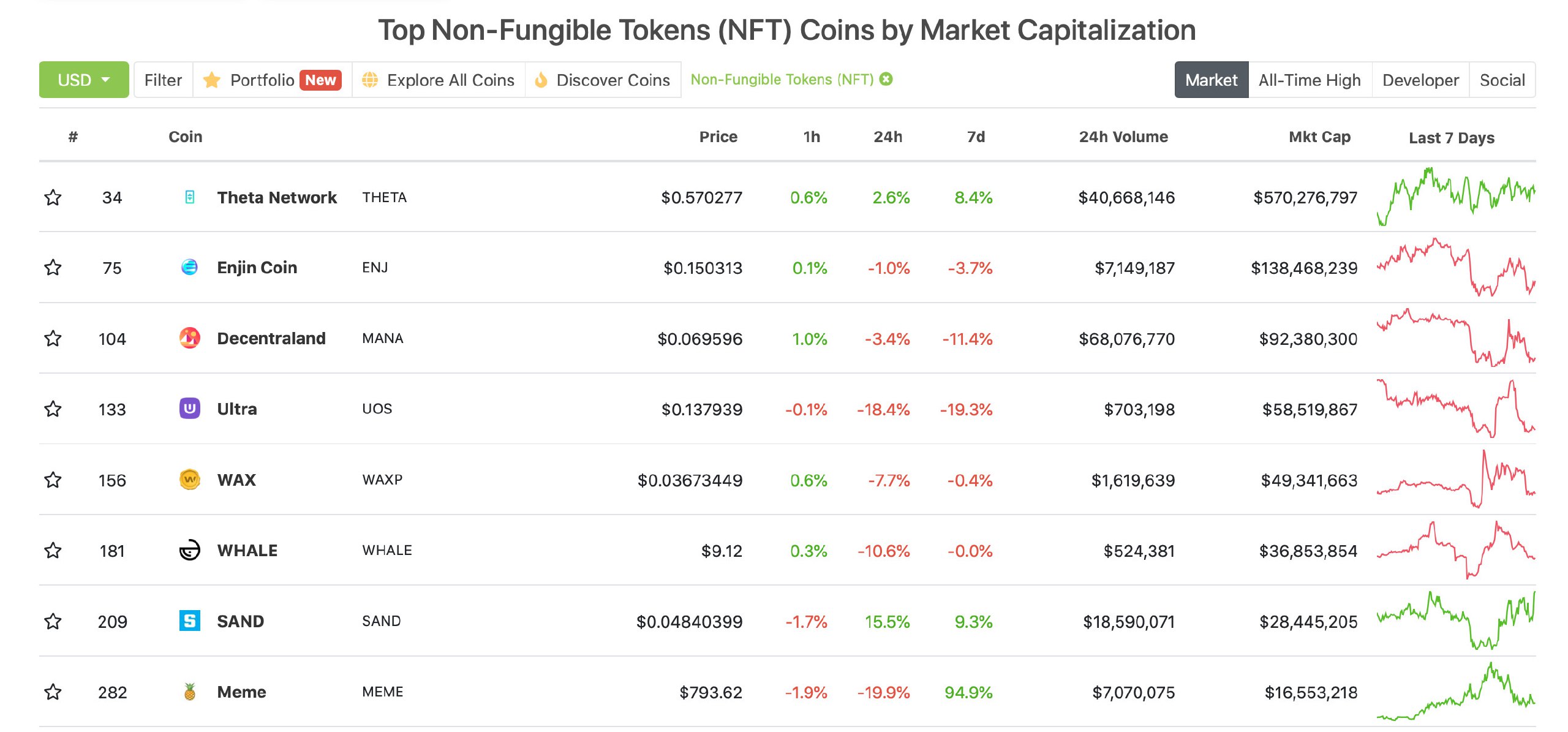Open the USD currency dropdown

(84, 80)
